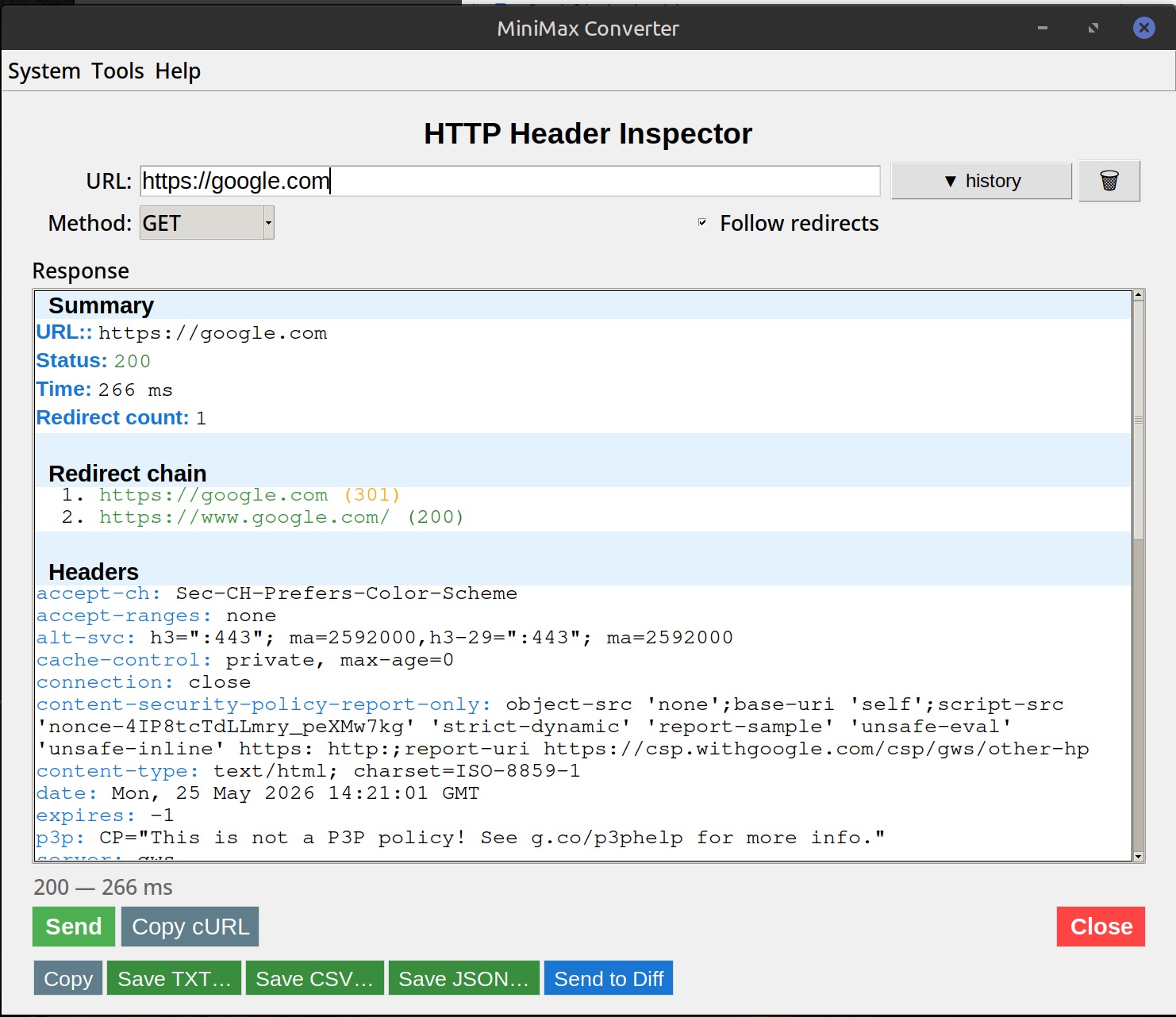Focus the URL input field
The height and width of the screenshot is (1017, 1176).
pyautogui.click(x=510, y=181)
